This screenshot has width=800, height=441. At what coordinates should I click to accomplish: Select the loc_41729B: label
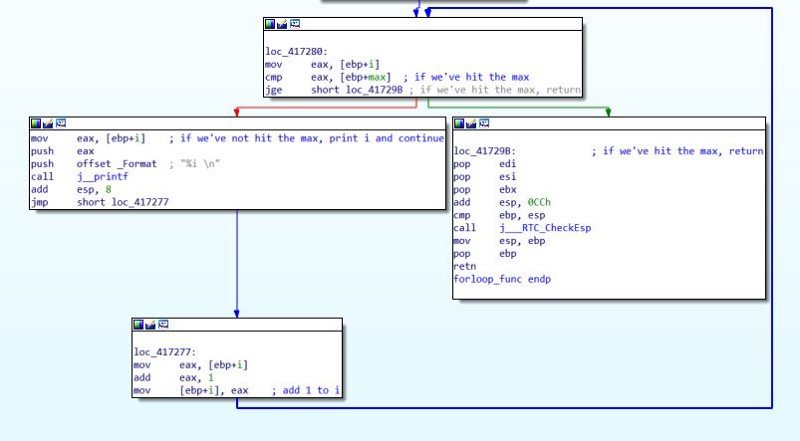(x=485, y=151)
